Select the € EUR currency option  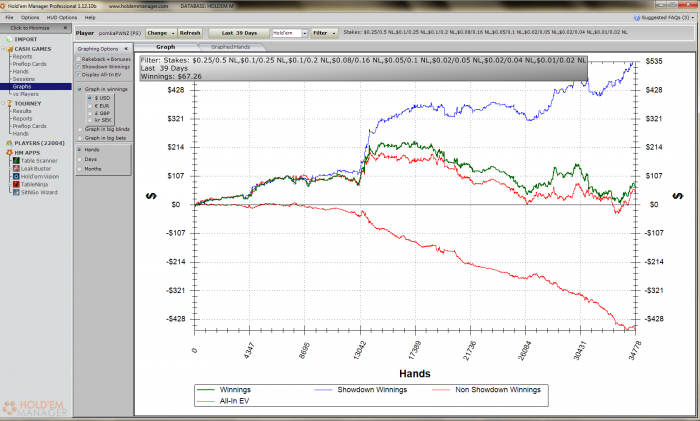pos(90,106)
